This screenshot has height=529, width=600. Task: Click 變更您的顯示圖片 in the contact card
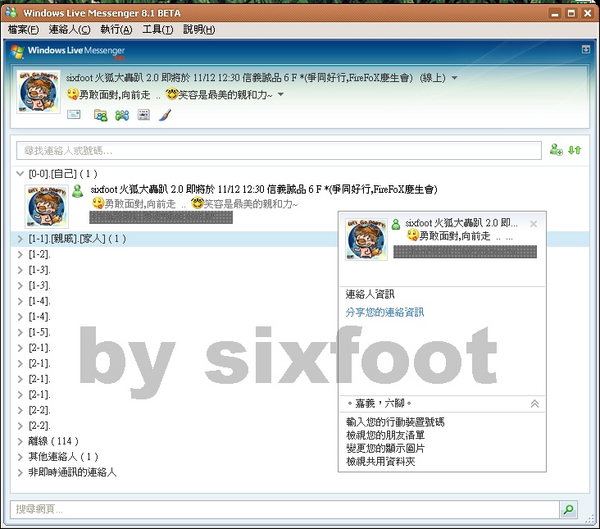[x=385, y=448]
